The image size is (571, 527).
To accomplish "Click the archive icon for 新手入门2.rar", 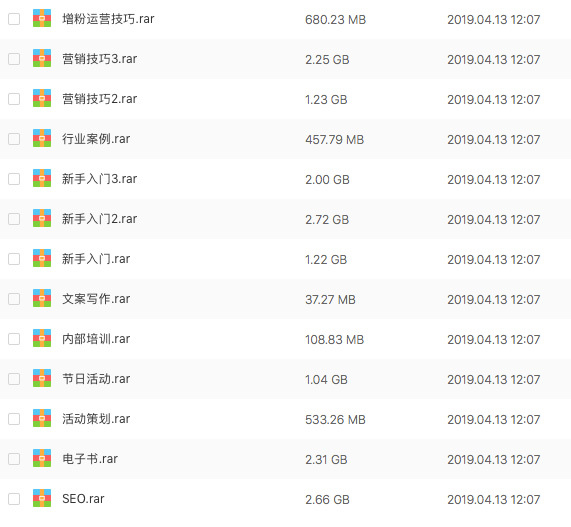I will (x=42, y=218).
